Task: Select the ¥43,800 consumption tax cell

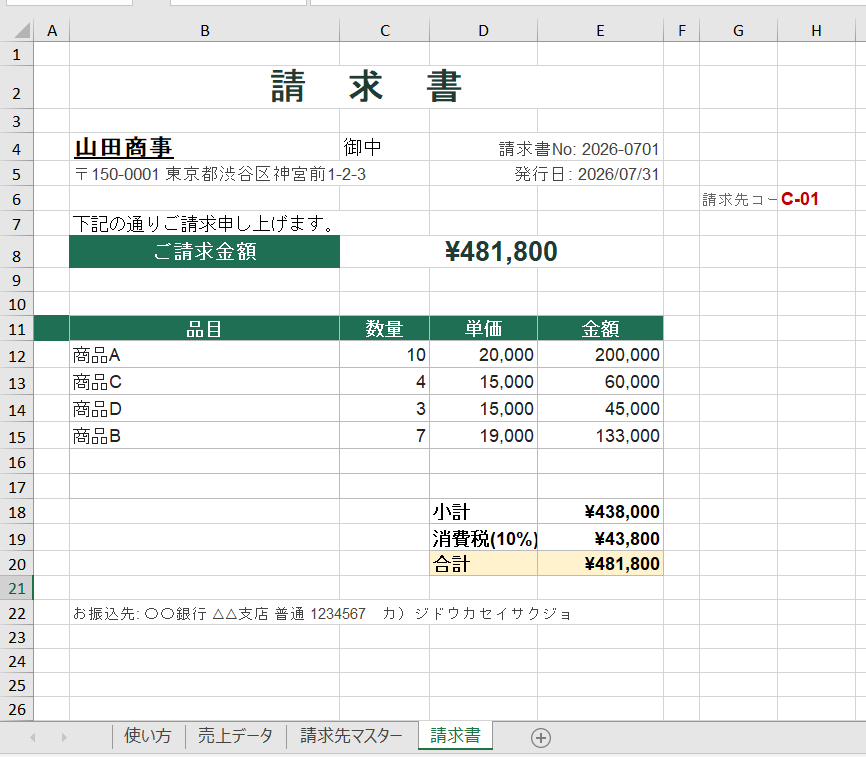Action: 600,538
